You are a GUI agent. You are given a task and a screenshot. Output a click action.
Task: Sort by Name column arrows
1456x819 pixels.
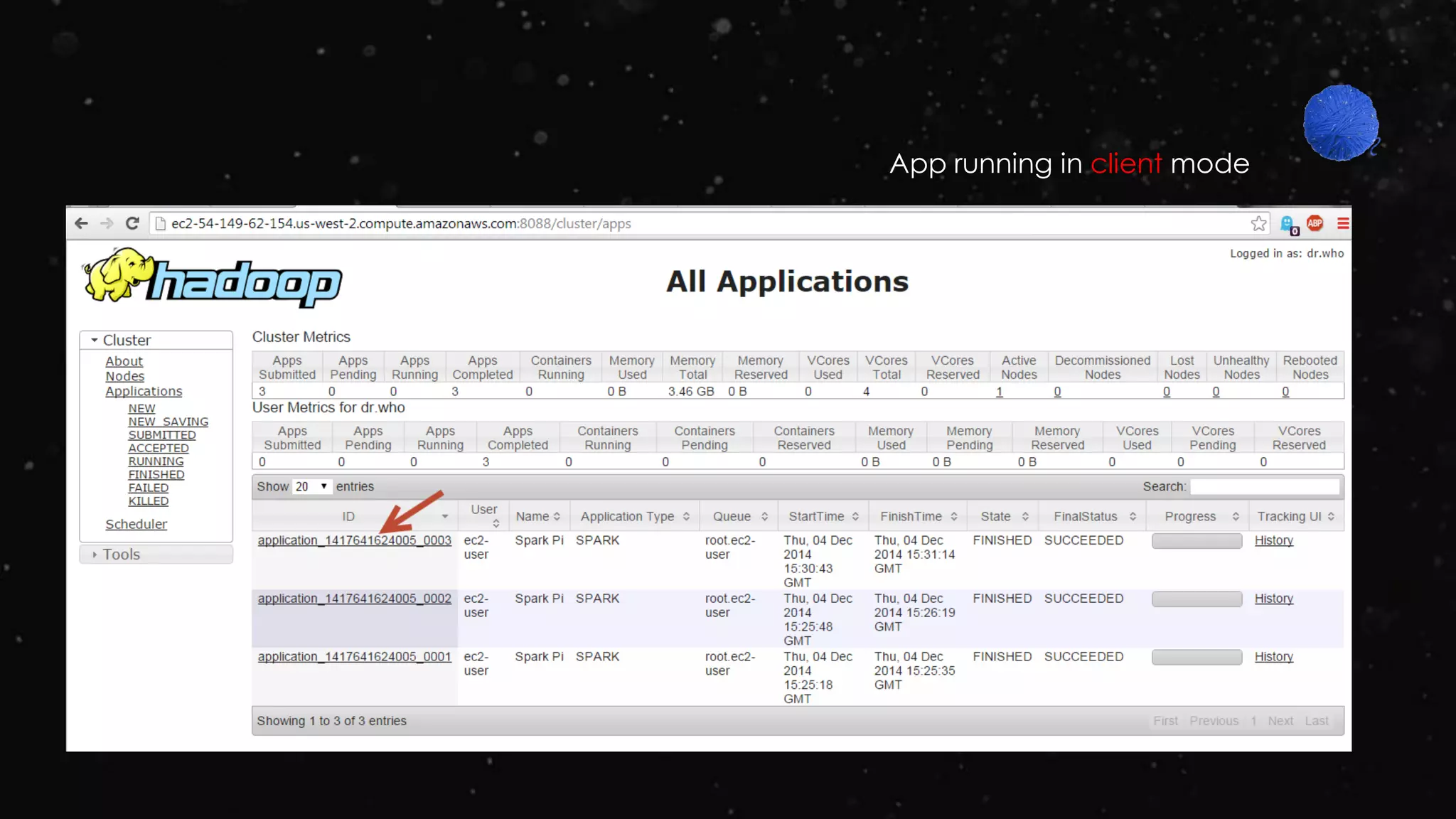tap(557, 517)
